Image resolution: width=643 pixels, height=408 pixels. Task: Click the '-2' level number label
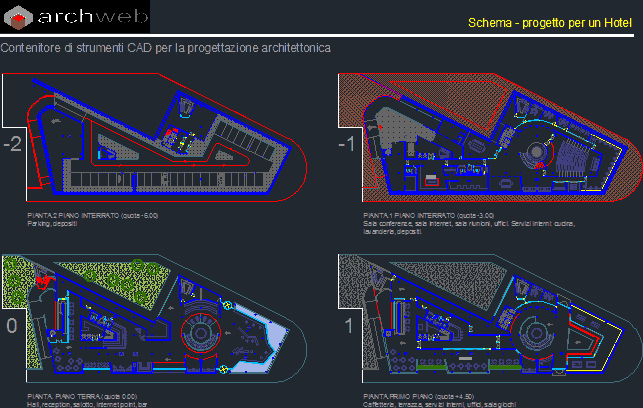13,144
